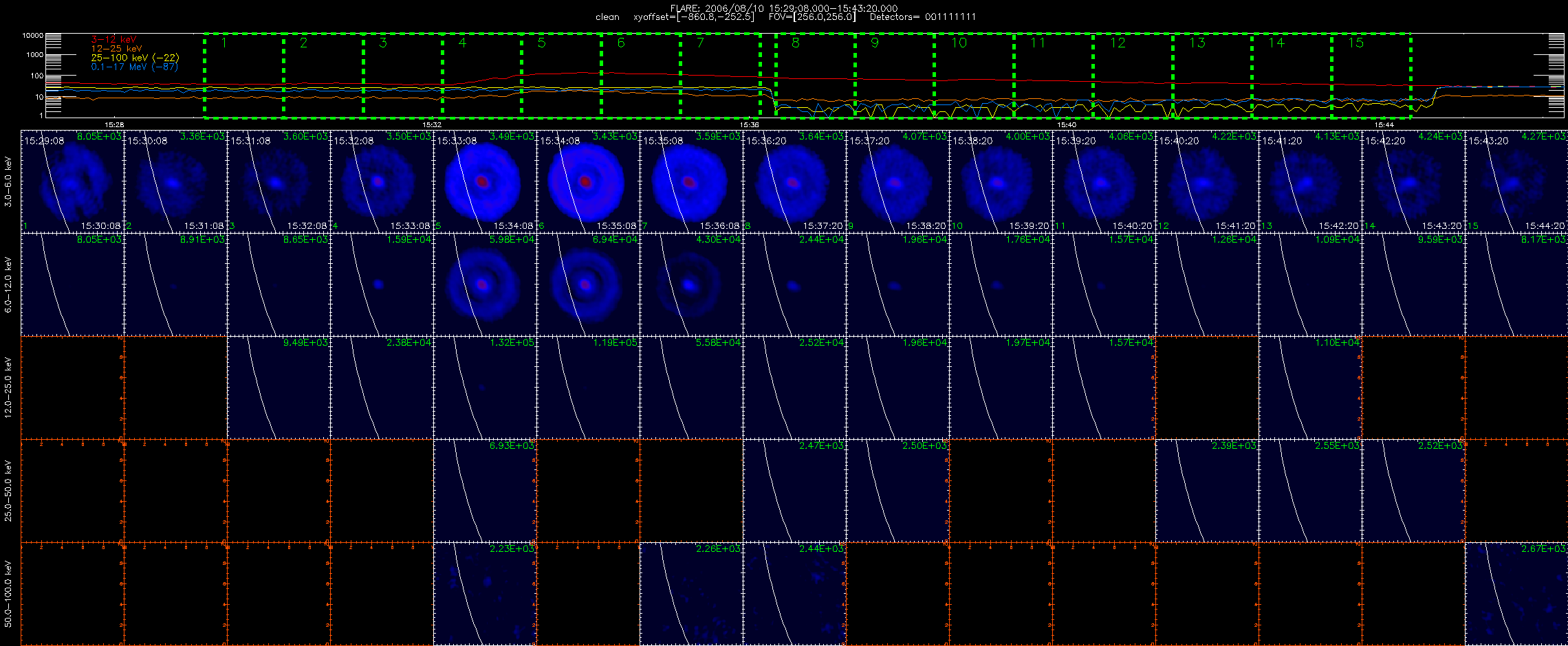Open the 3-6 keV image at 15:40:20
This screenshot has width=1568, height=646.
(x=1208, y=181)
